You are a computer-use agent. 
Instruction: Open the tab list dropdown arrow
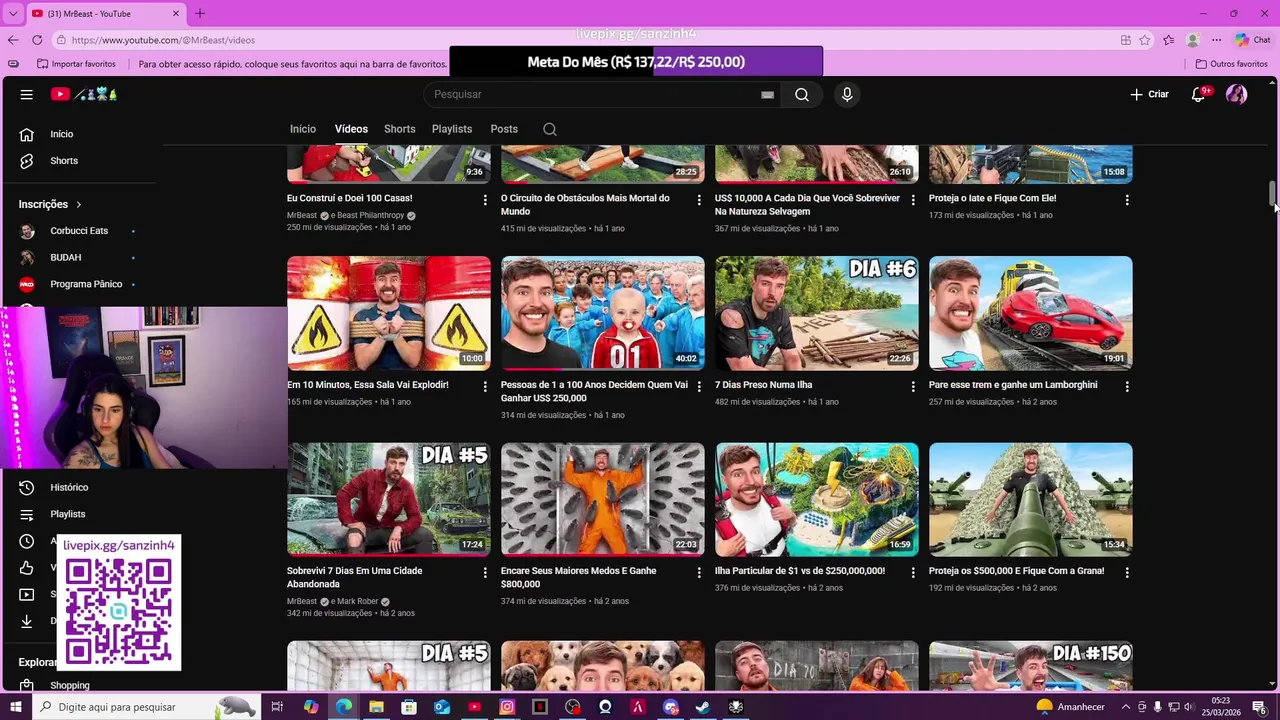click(x=13, y=13)
